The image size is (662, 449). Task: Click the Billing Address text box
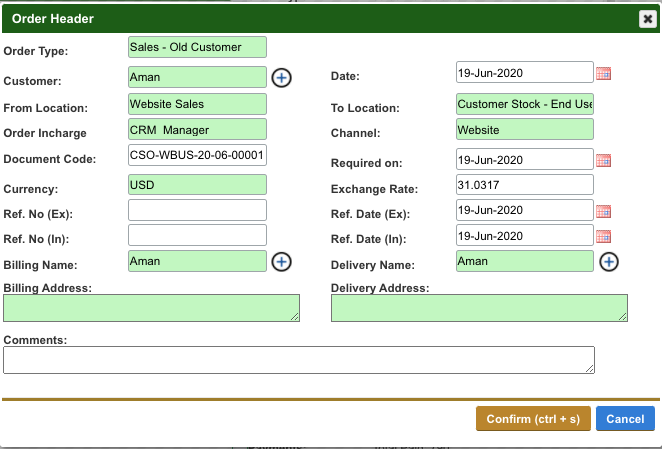[150, 308]
